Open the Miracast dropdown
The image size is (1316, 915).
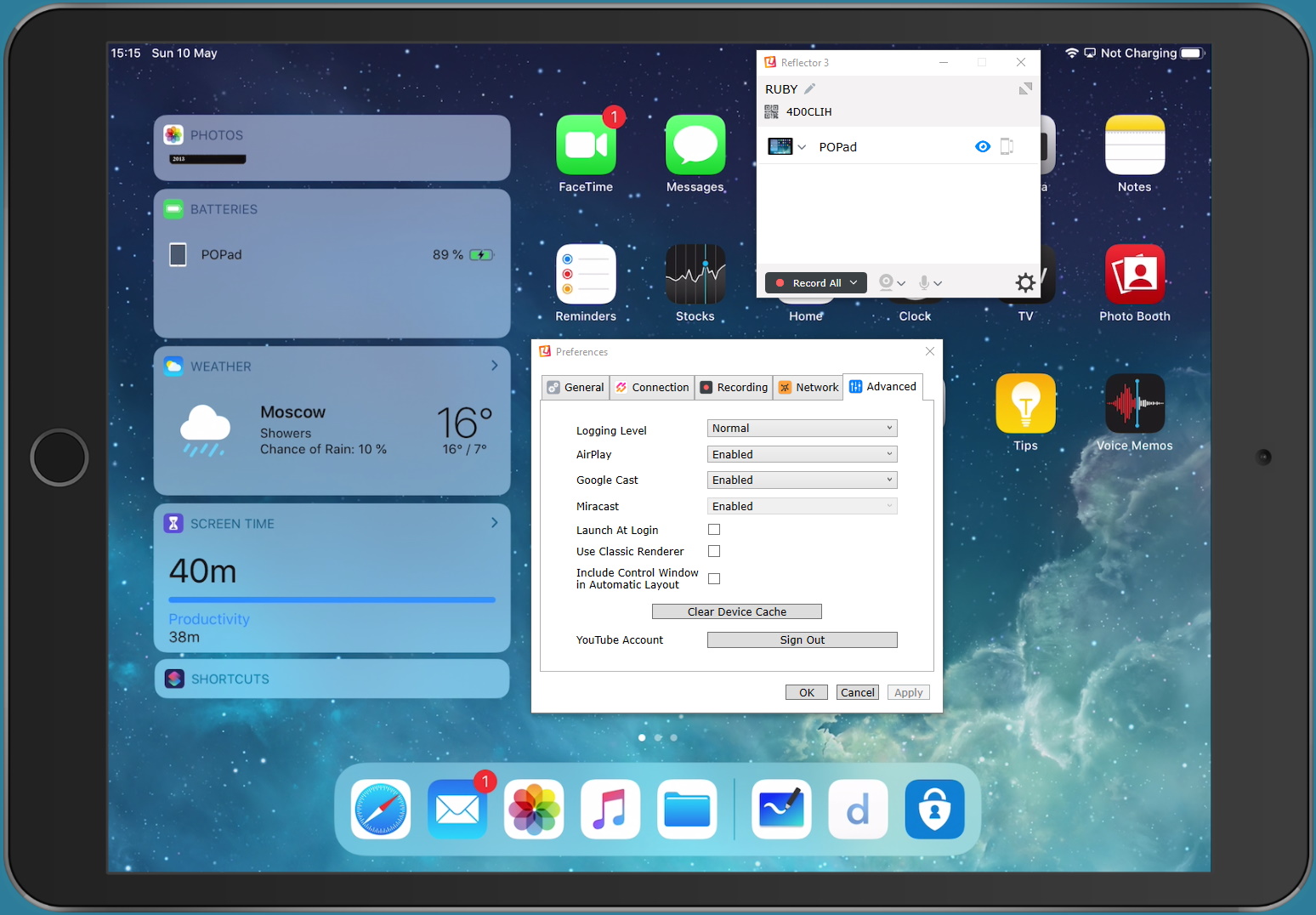click(803, 506)
